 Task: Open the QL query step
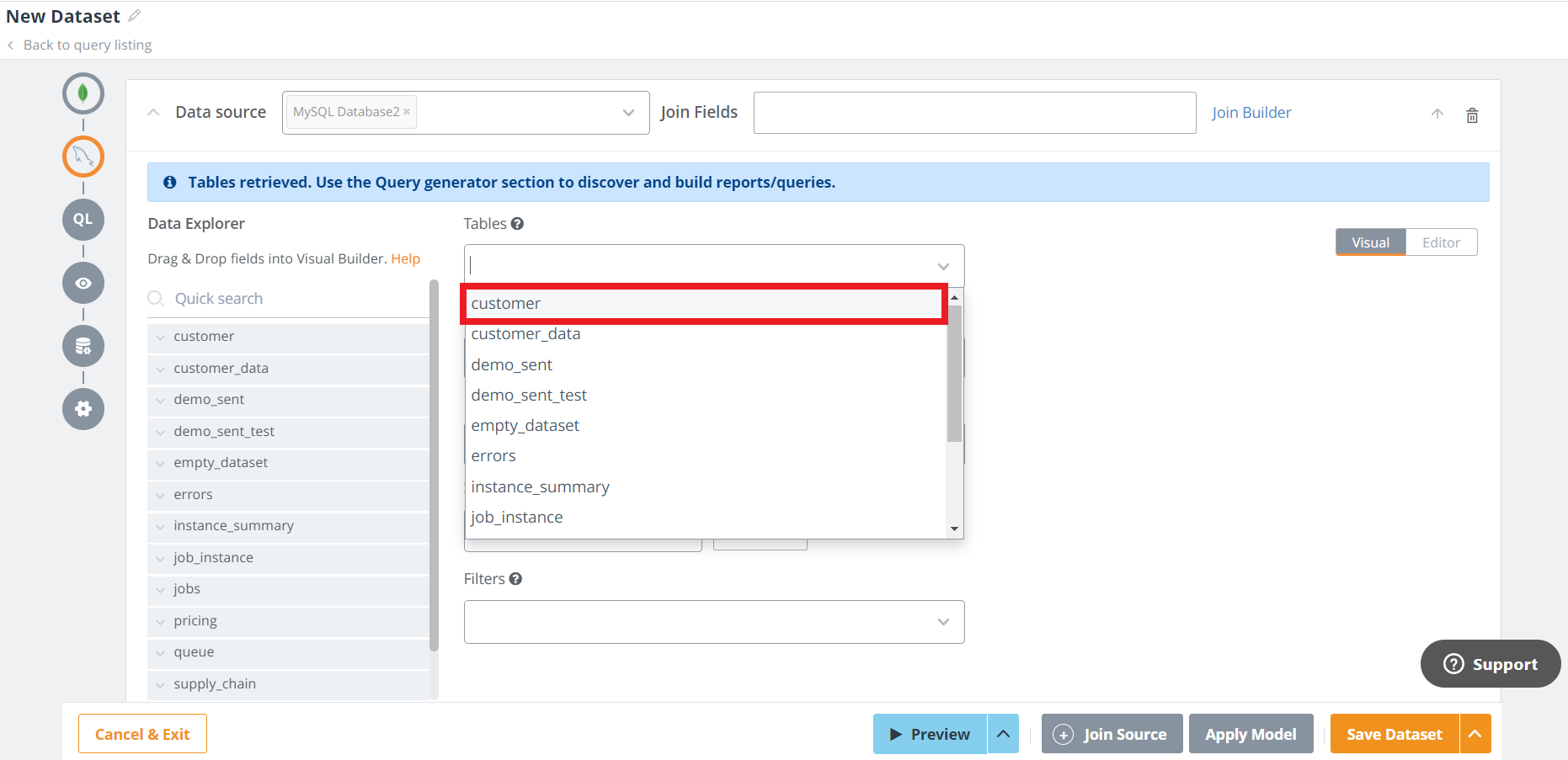[x=83, y=220]
